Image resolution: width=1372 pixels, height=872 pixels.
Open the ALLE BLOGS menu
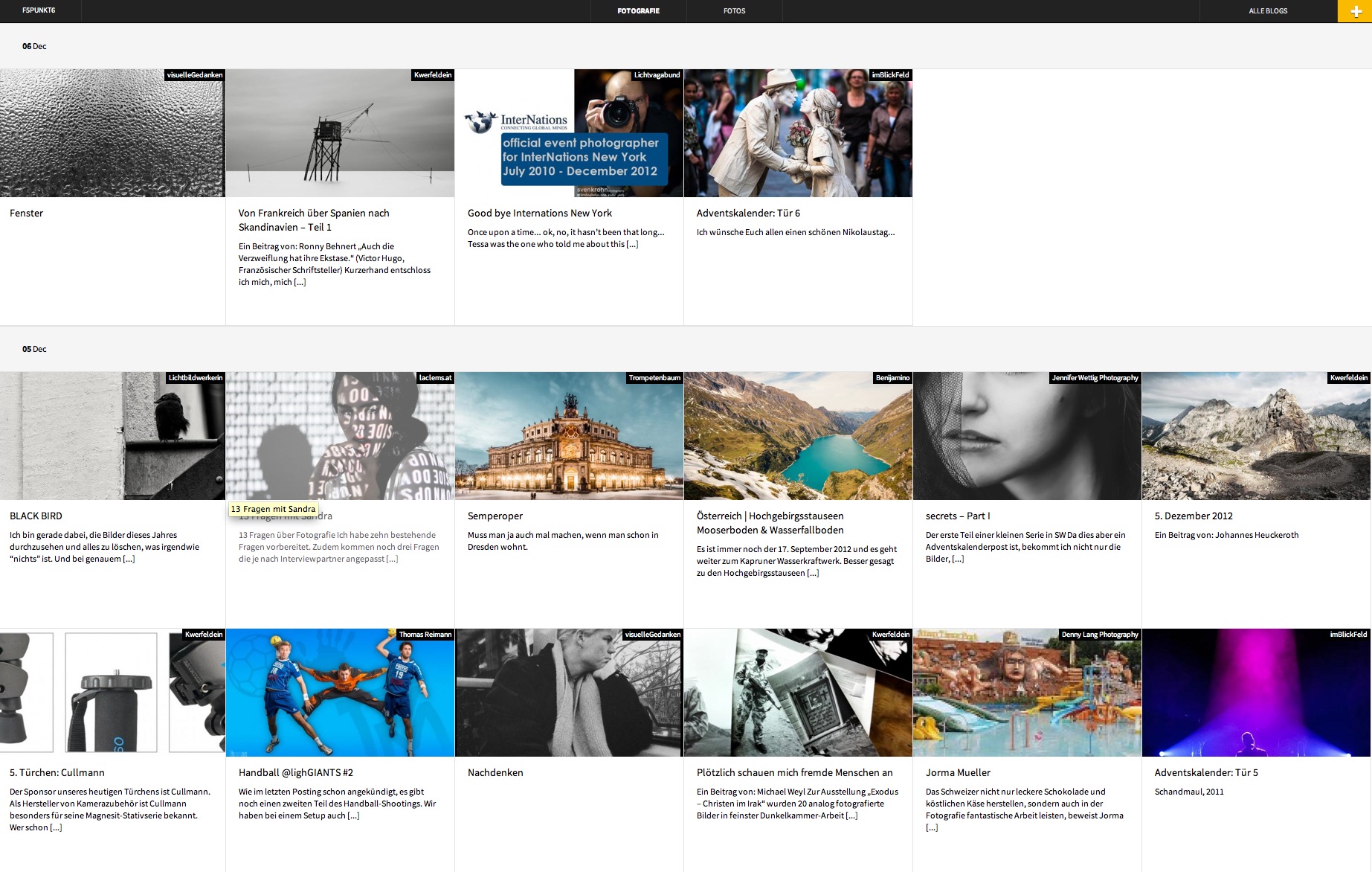click(1268, 11)
